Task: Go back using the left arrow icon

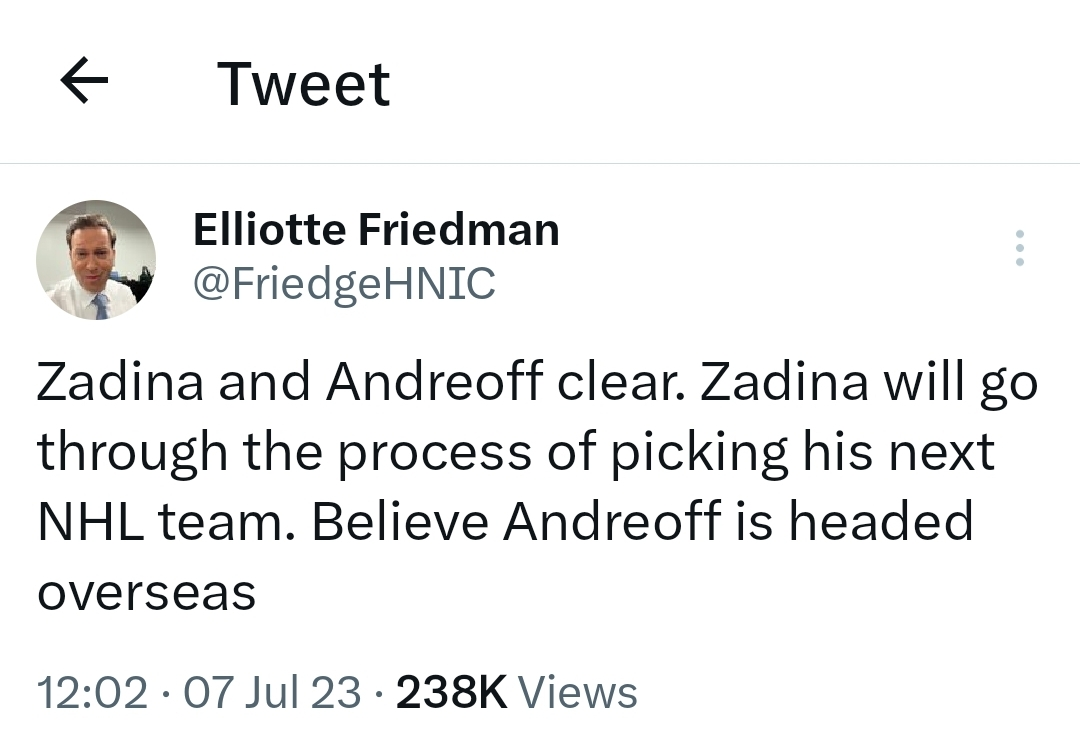Action: (84, 81)
